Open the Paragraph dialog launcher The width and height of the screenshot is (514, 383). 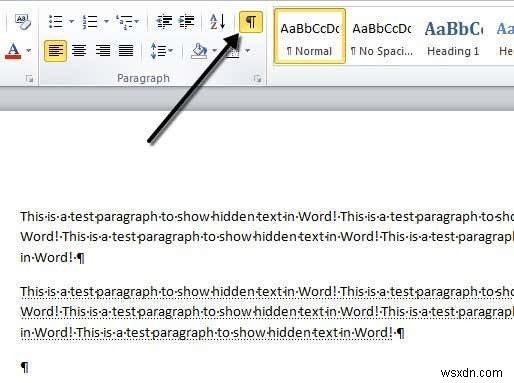click(257, 79)
